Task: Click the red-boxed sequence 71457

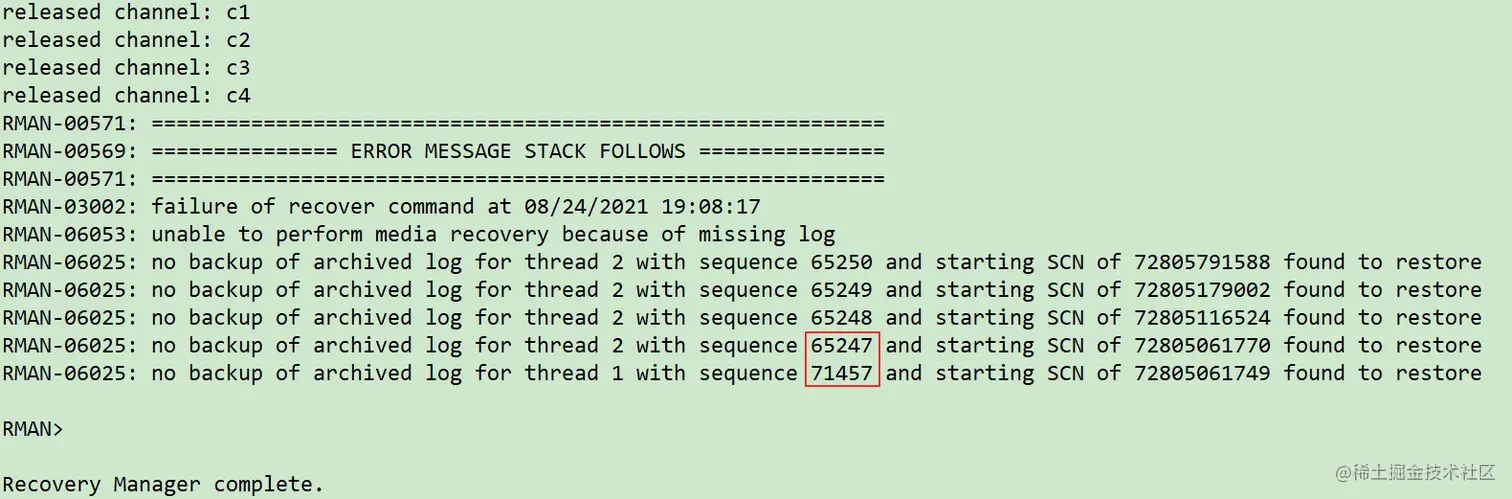Action: coord(842,373)
